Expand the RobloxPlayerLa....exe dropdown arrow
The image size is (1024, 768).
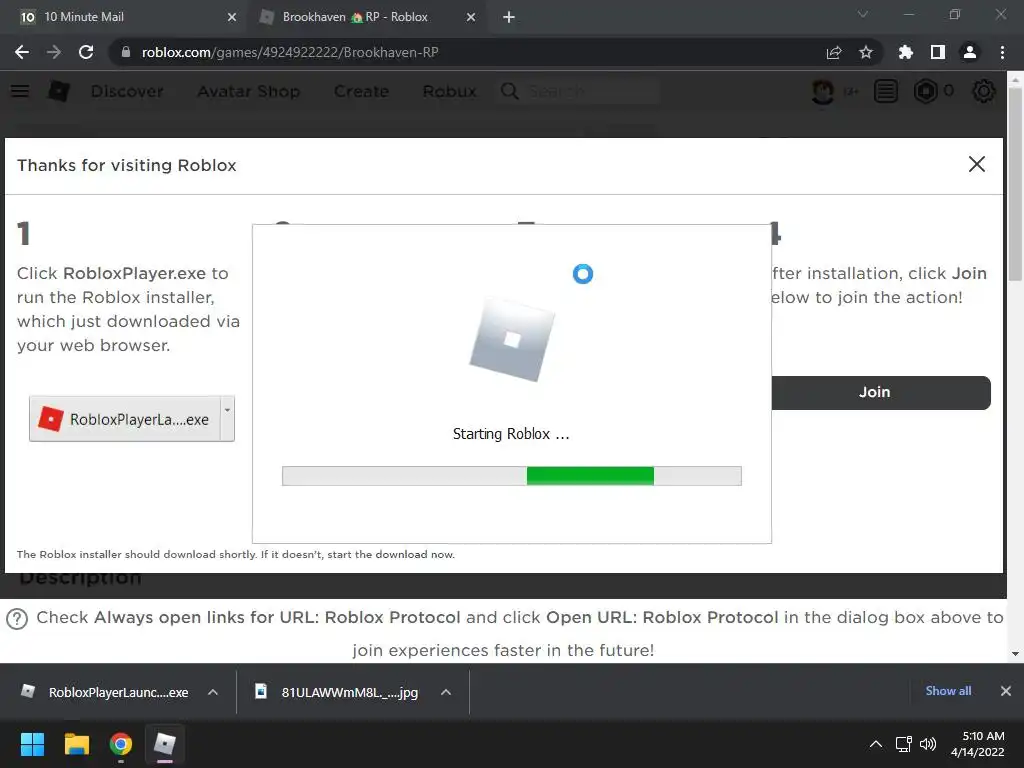pos(227,419)
